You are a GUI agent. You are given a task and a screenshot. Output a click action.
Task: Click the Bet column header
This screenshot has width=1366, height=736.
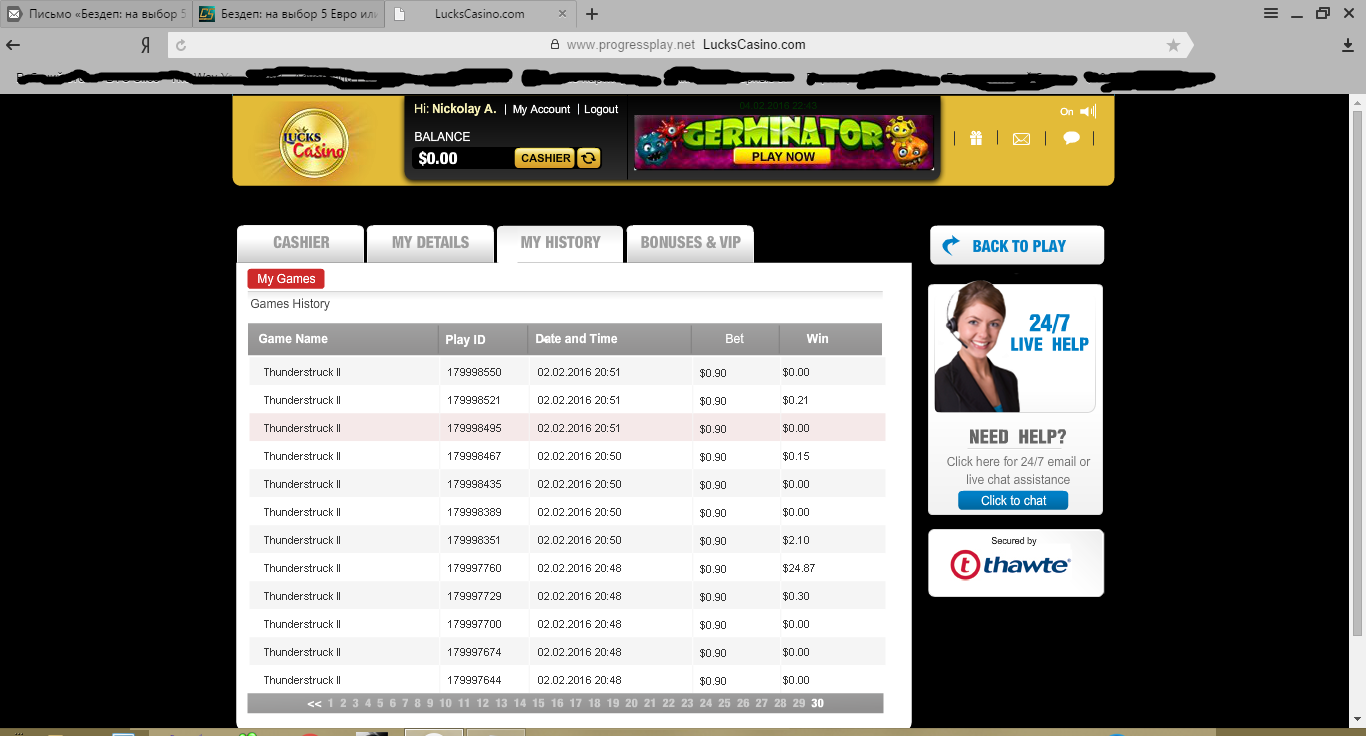point(735,339)
